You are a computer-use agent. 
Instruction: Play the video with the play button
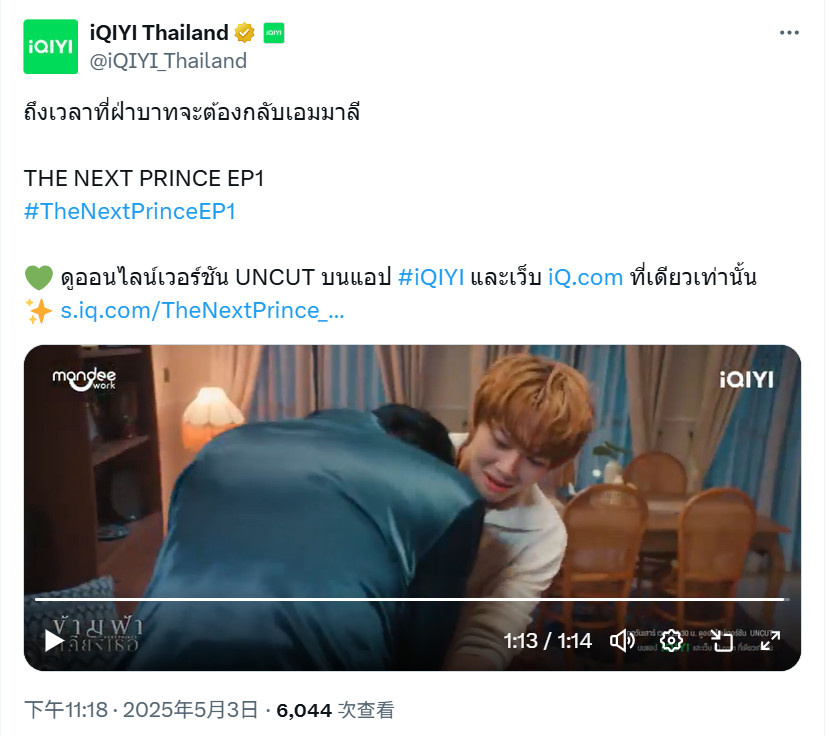coord(53,641)
